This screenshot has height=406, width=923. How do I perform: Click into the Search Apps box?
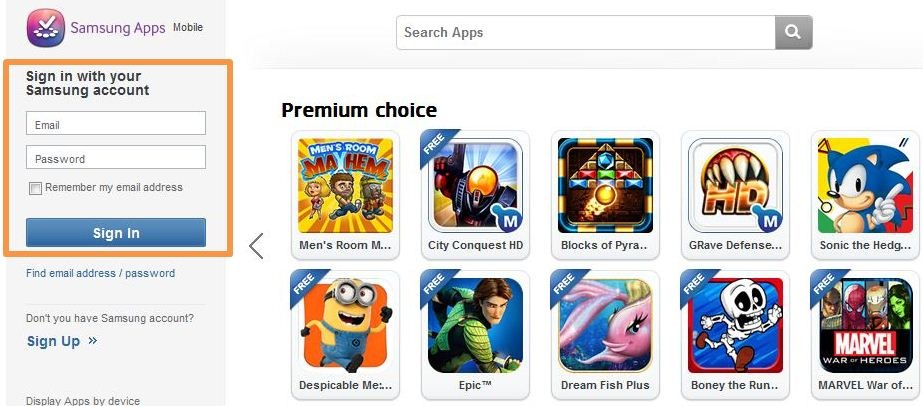[x=586, y=32]
